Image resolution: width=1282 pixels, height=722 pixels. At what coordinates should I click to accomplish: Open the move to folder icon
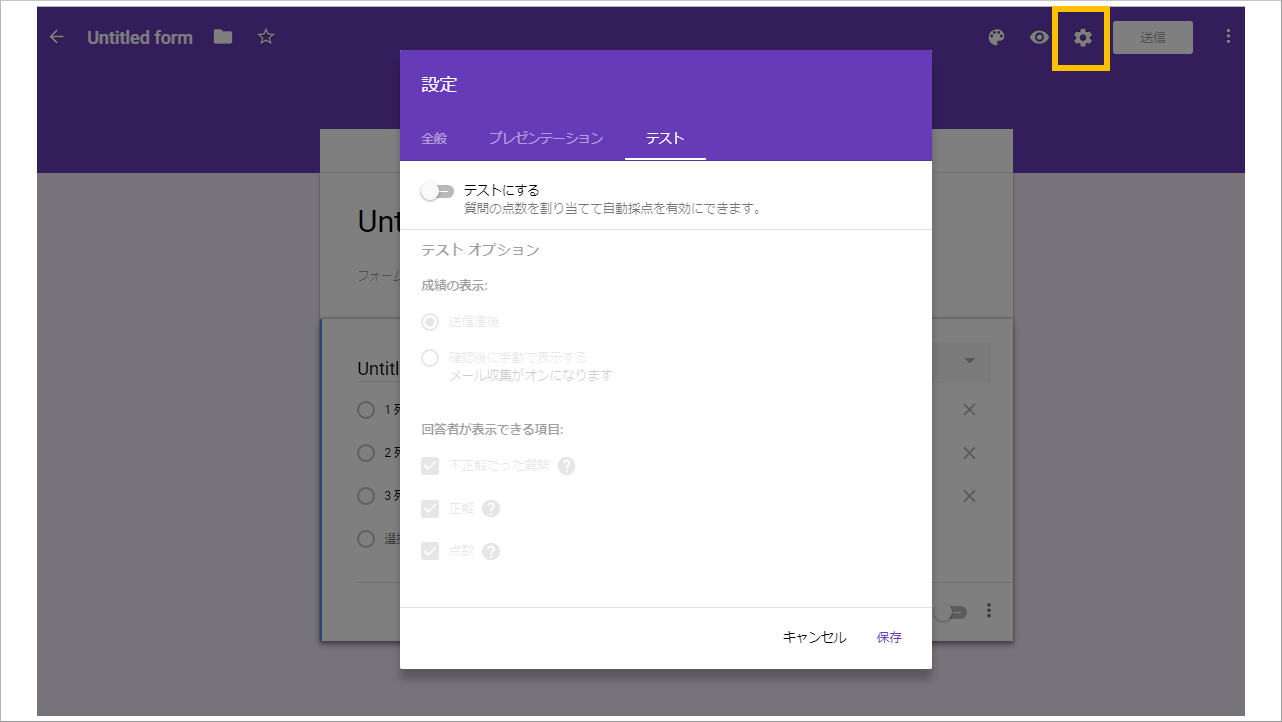(x=222, y=36)
